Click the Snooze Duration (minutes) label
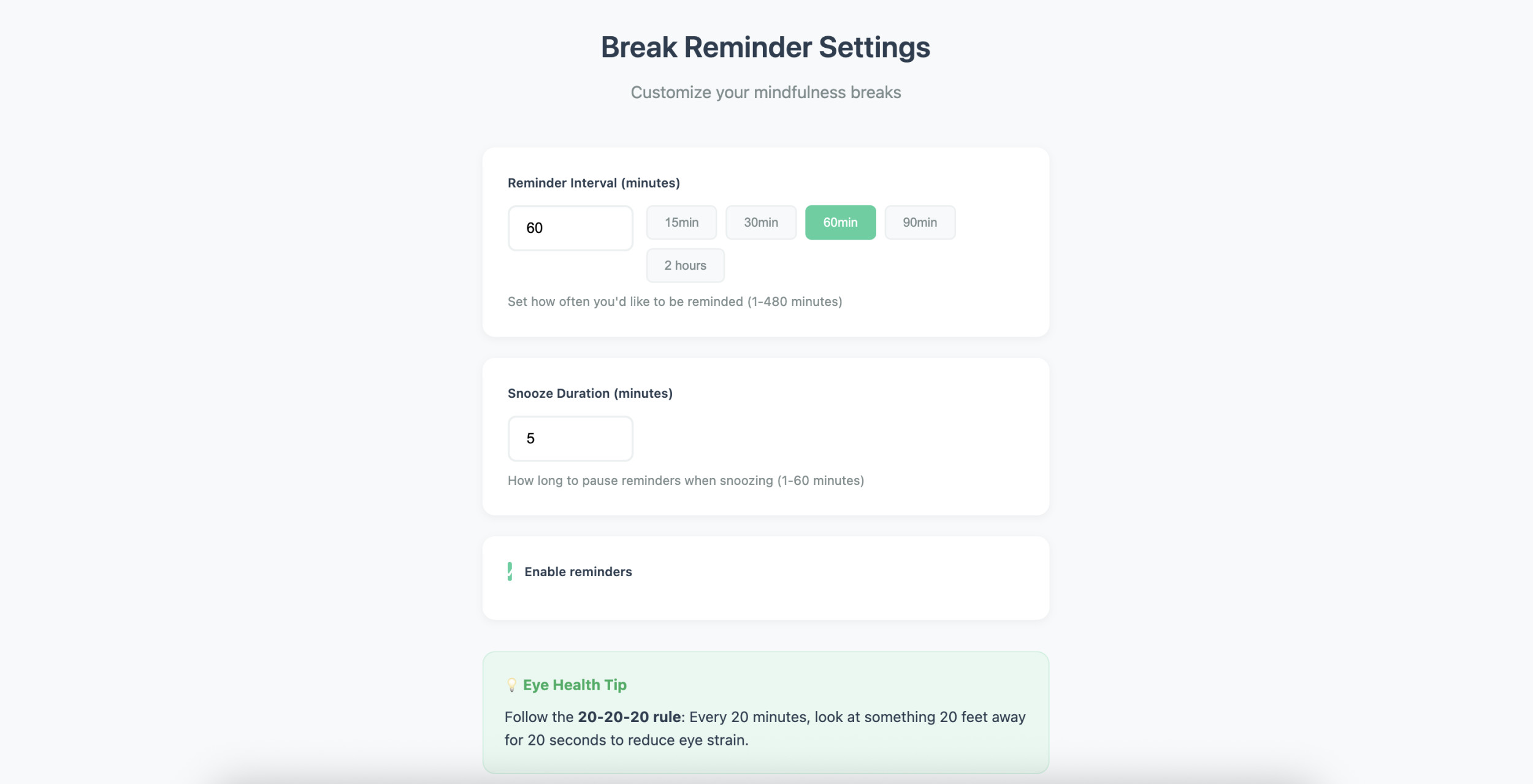The image size is (1533, 784). (590, 394)
